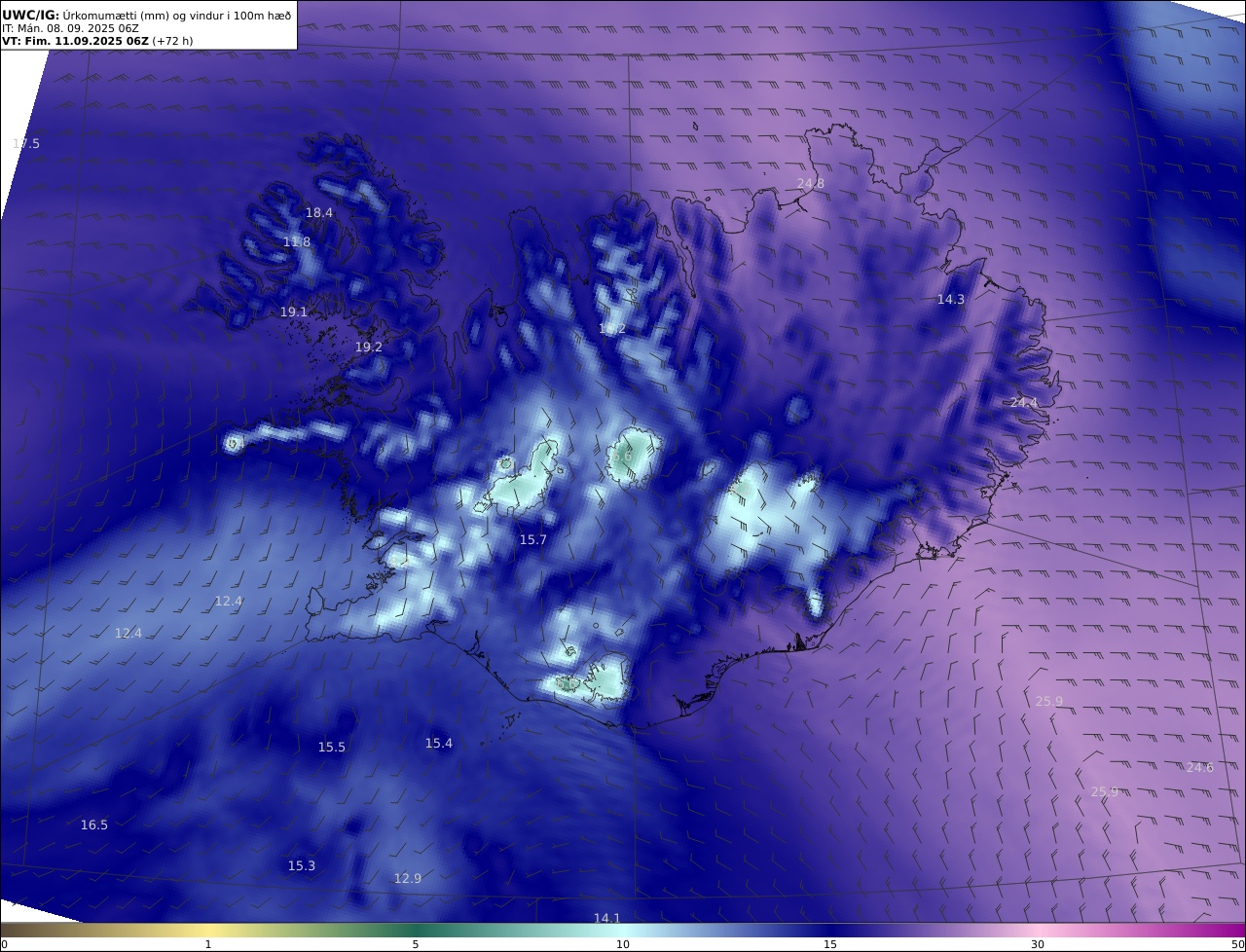Select the 6.6 value on the glacier
This screenshot has height=952, width=1246.
click(623, 456)
